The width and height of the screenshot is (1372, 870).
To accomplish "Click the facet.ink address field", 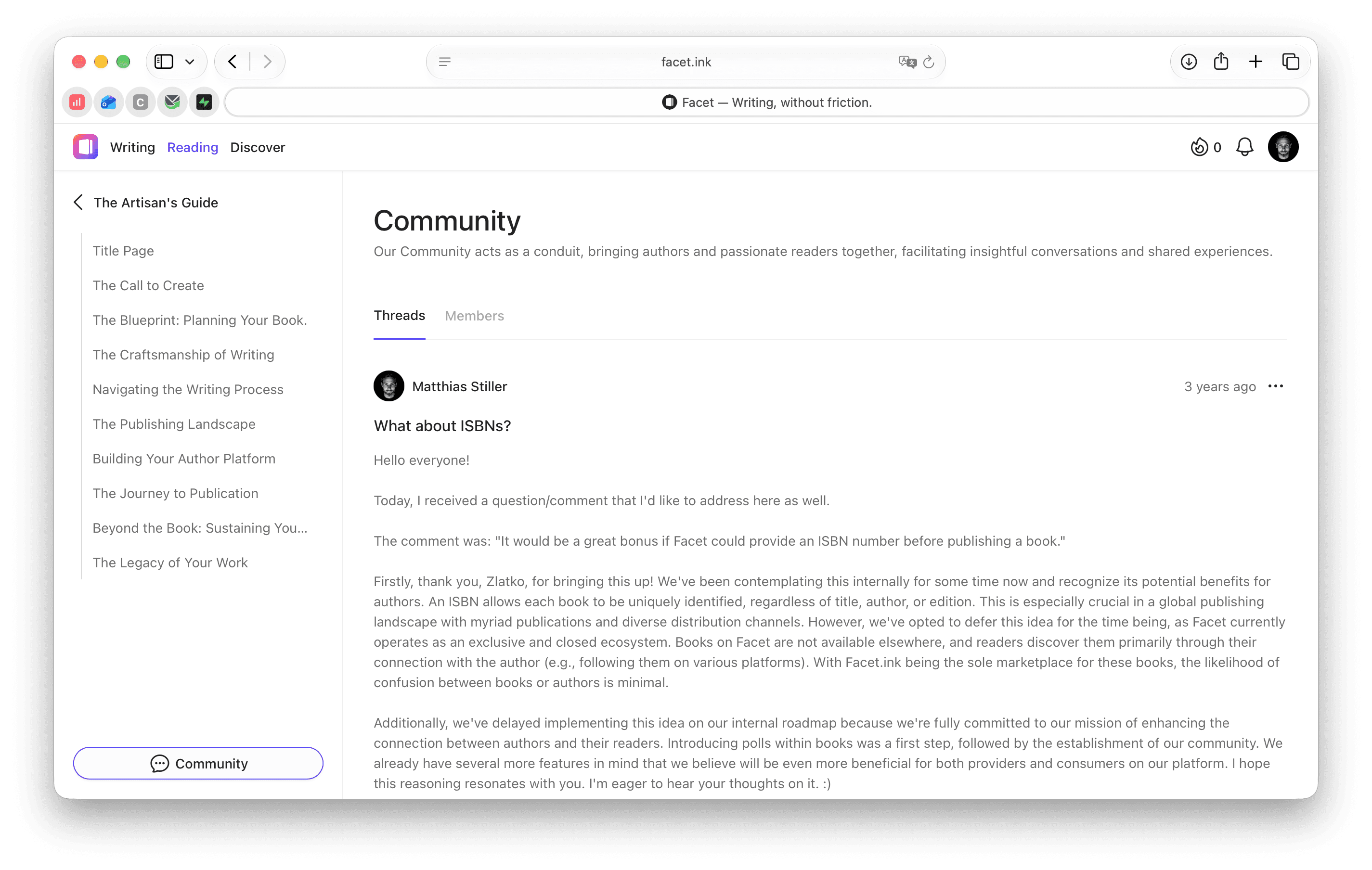I will tap(686, 62).
